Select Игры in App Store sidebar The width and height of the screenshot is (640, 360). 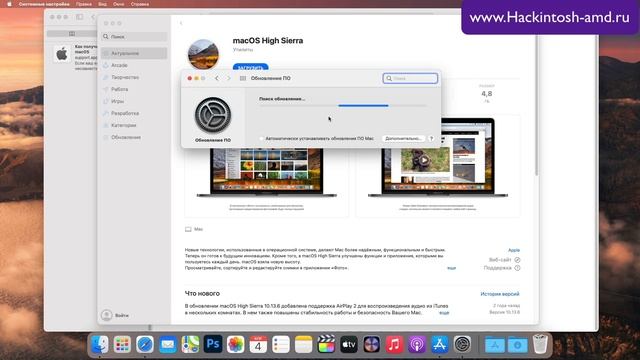point(134,101)
